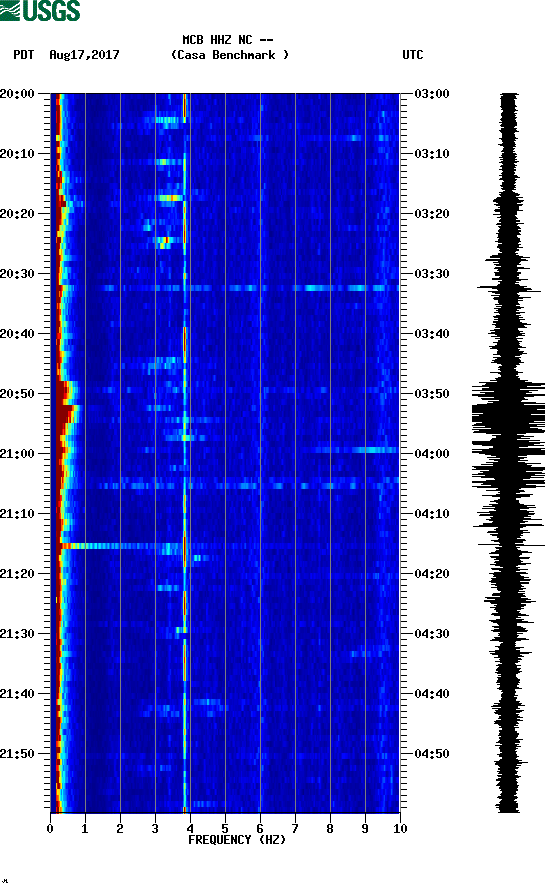Click the '10' frequency axis label
The width and height of the screenshot is (552, 892).
click(400, 829)
